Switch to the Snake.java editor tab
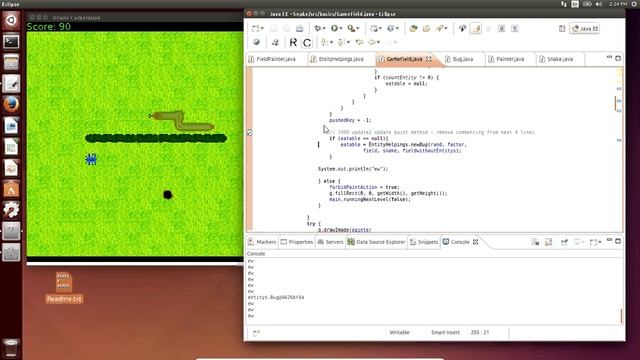 tap(560, 59)
